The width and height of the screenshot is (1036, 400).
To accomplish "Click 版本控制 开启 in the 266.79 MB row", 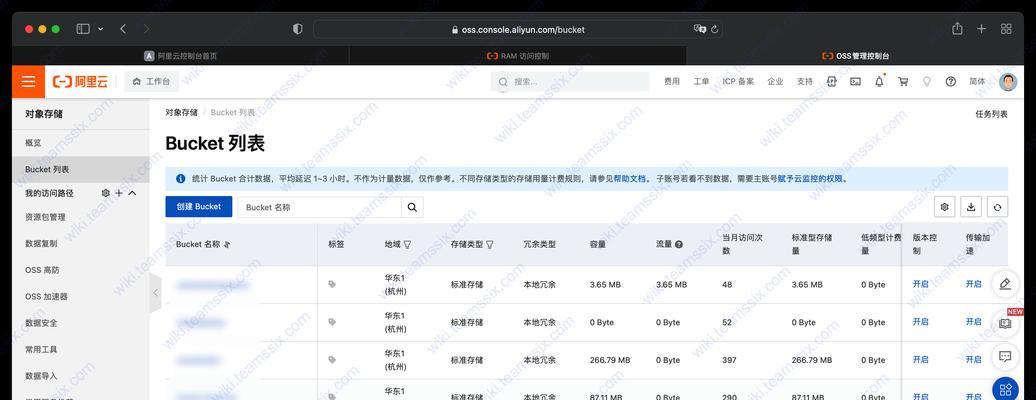I will pos(920,360).
